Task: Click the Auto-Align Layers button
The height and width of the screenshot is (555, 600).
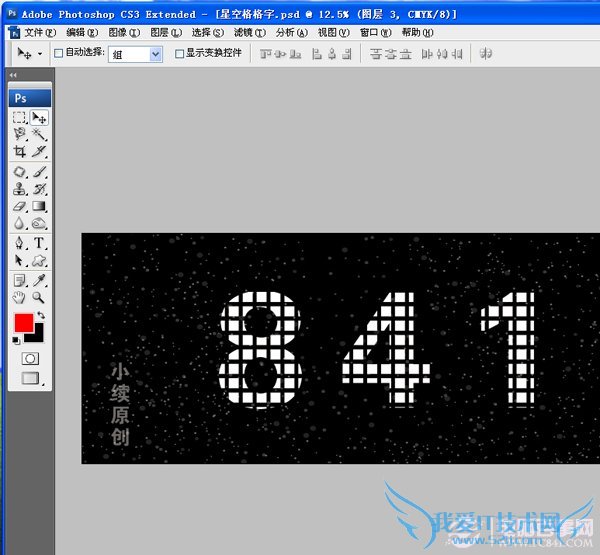Action: pyautogui.click(x=486, y=54)
